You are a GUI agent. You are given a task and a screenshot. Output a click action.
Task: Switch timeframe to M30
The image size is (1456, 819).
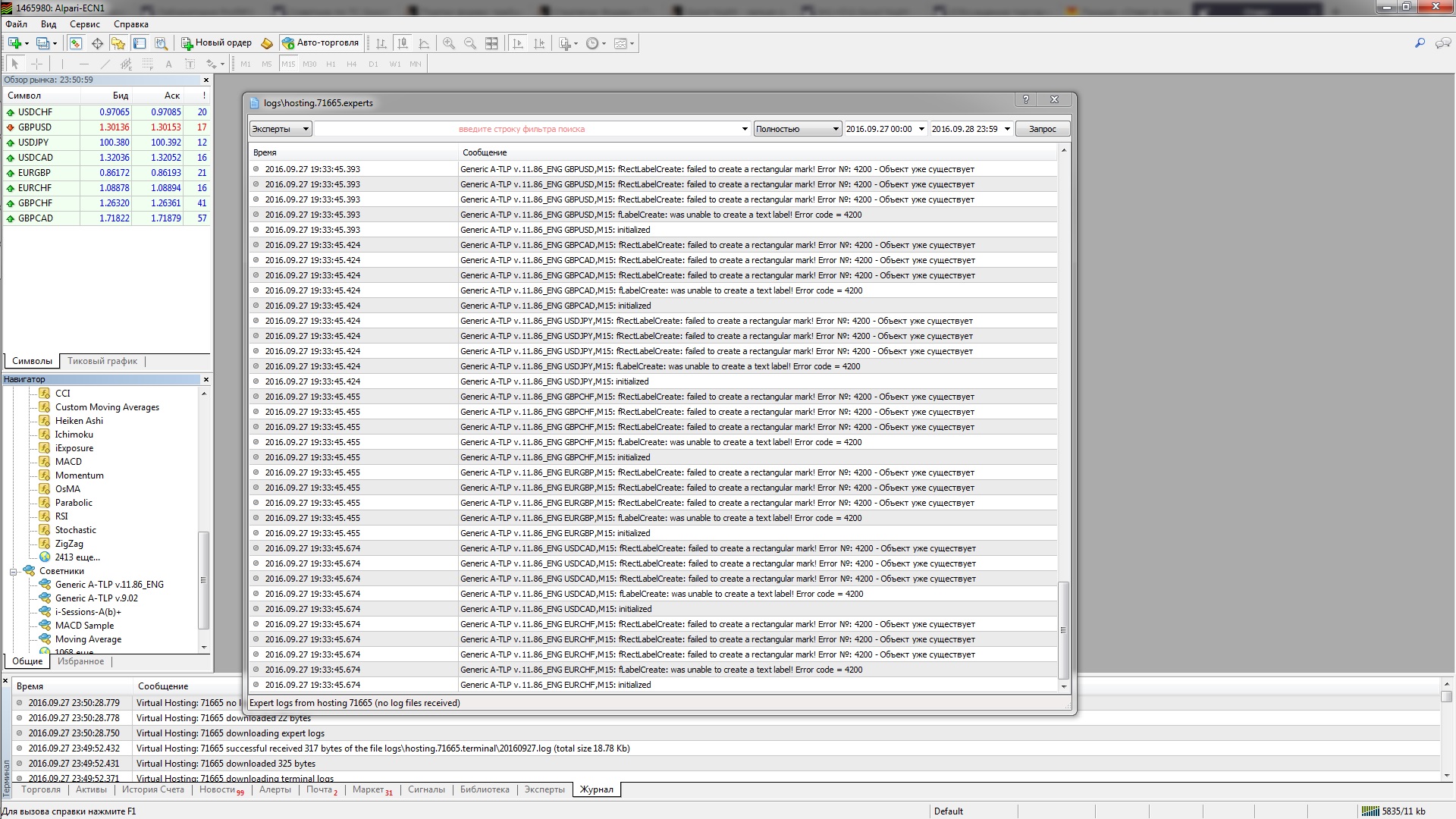[x=309, y=64]
